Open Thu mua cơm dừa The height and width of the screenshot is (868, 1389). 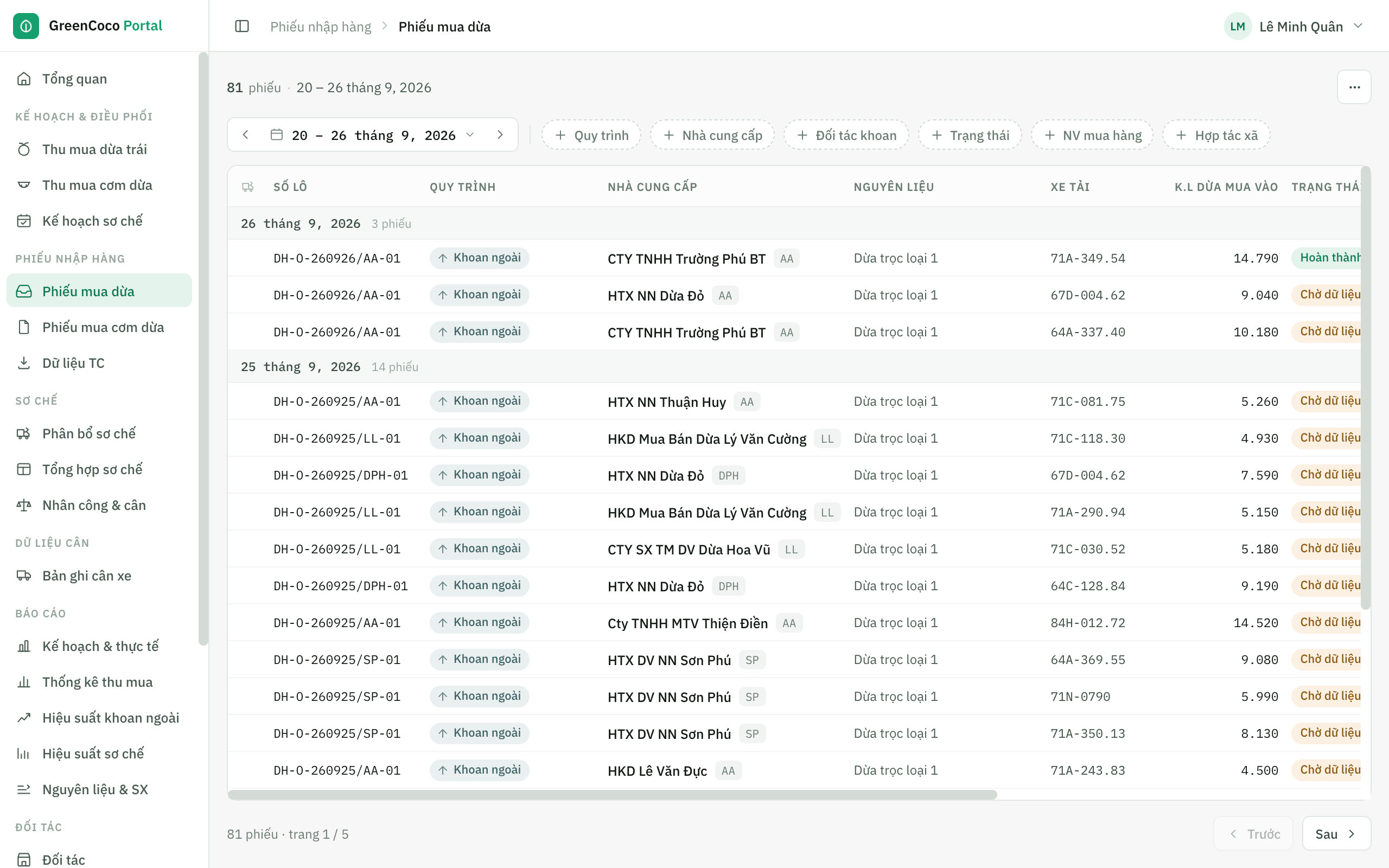[x=99, y=185]
